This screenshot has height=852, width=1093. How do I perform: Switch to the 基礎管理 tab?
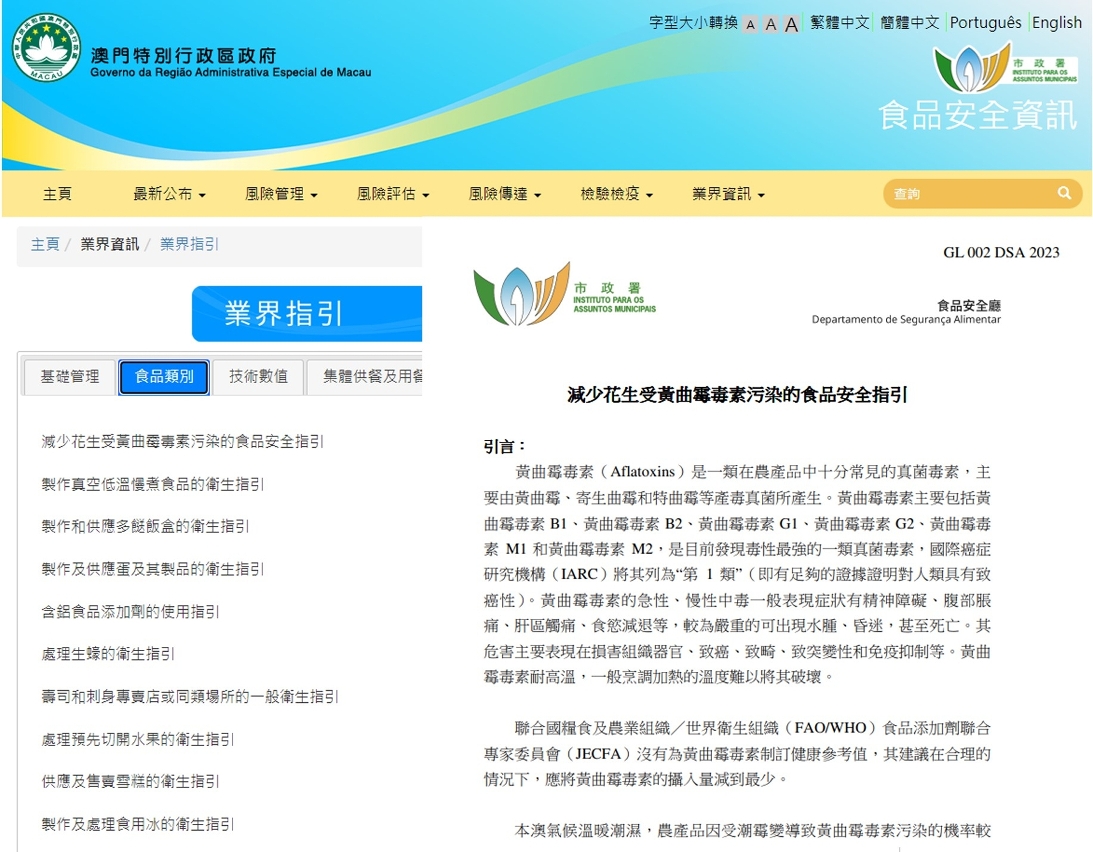(x=70, y=377)
